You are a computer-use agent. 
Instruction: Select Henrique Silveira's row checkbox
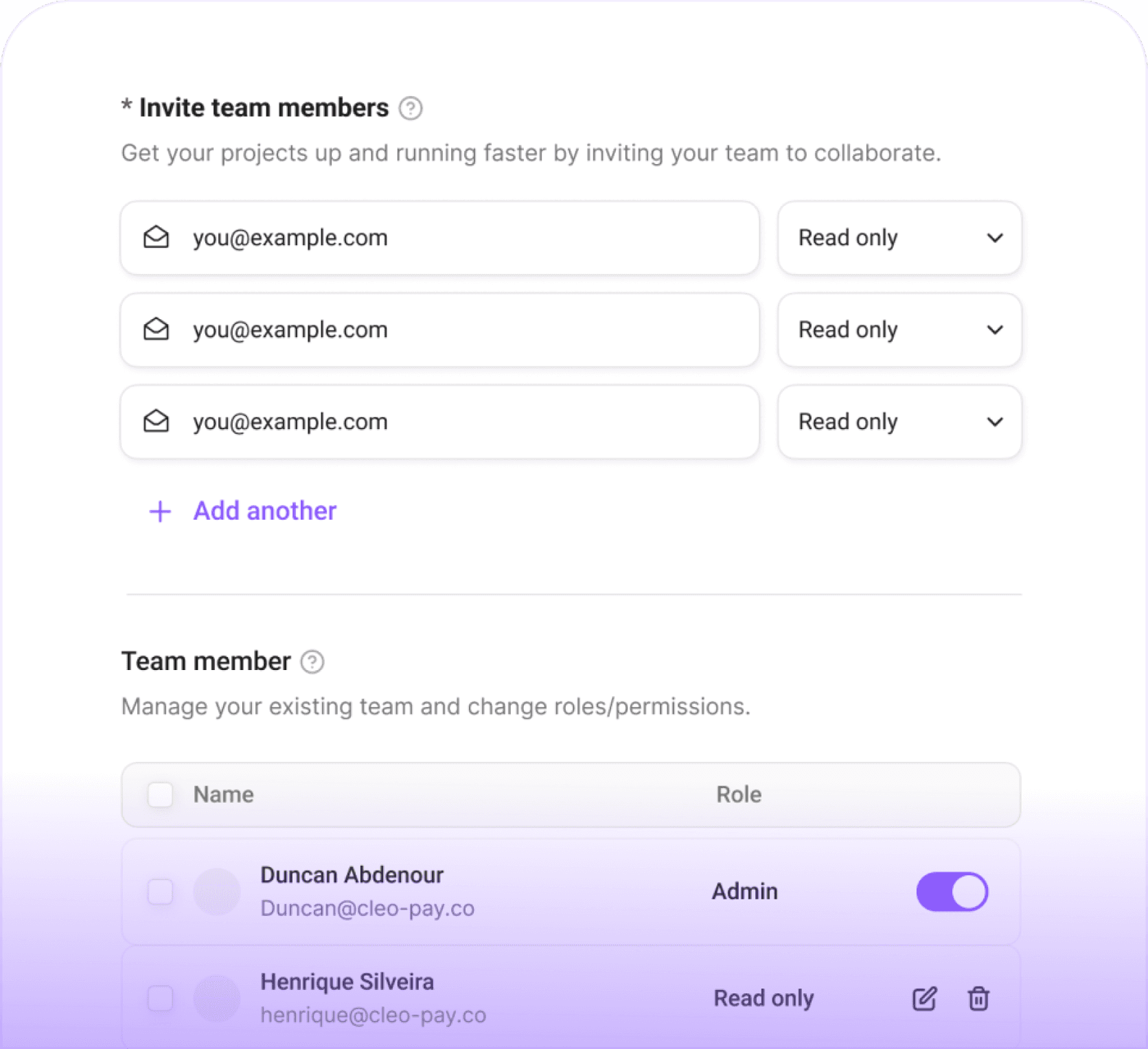pyautogui.click(x=160, y=998)
